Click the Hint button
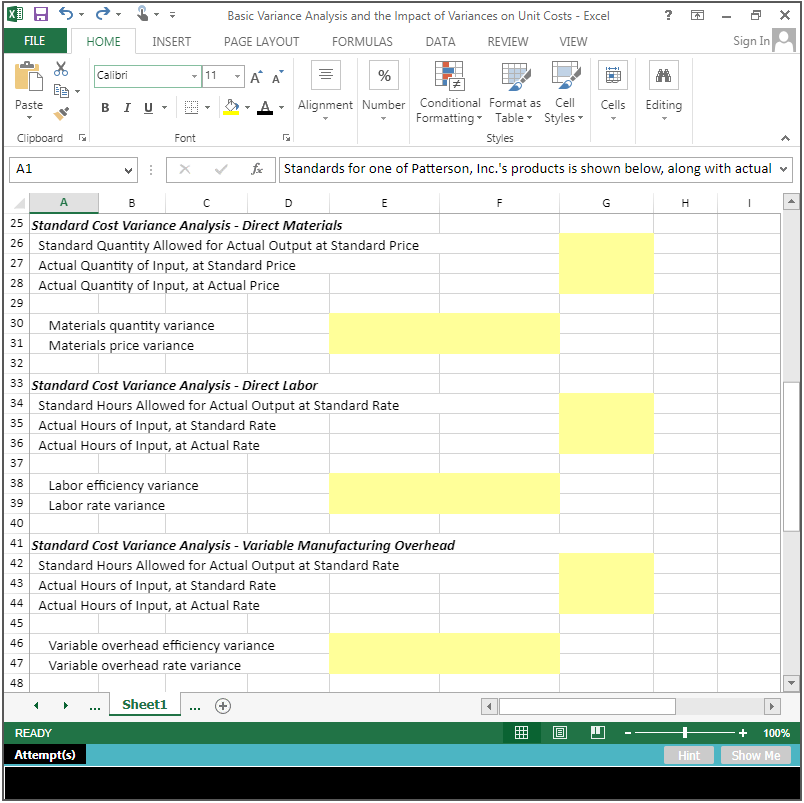The width and height of the screenshot is (804, 803). click(689, 755)
